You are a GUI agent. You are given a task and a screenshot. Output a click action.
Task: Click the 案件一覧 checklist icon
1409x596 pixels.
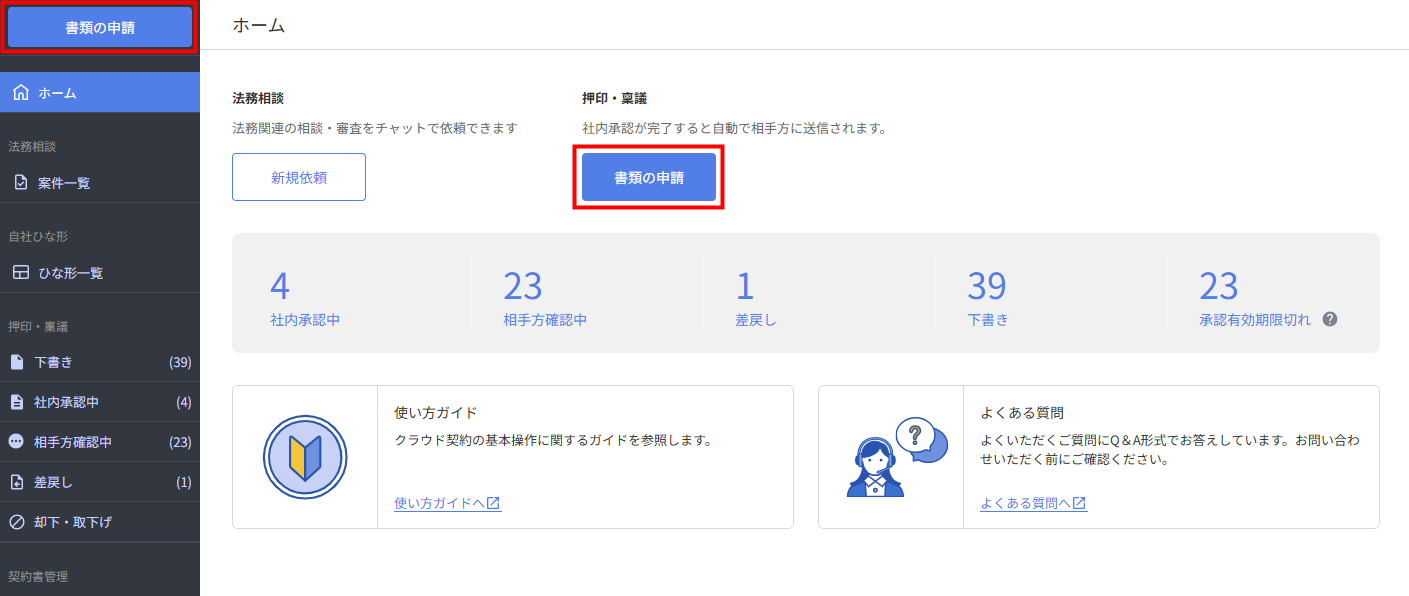pyautogui.click(x=20, y=183)
